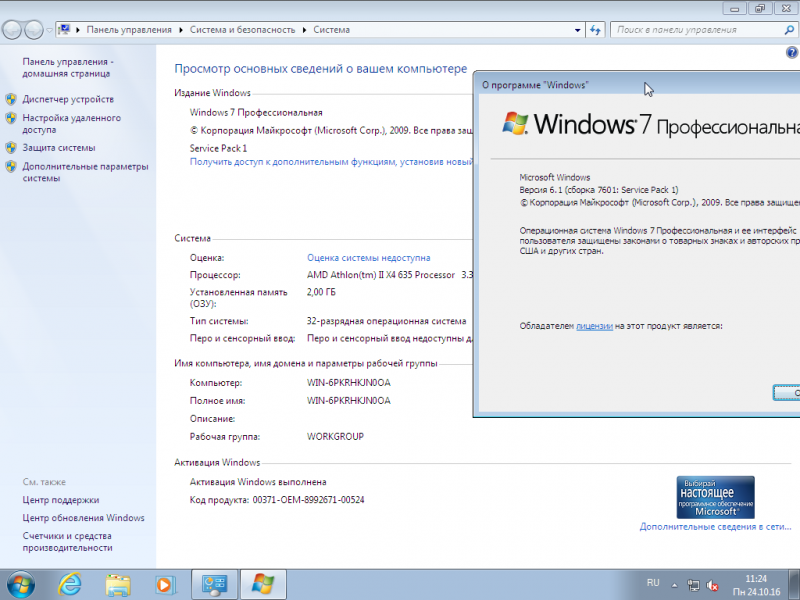Image resolution: width=800 pixels, height=600 pixels.
Task: Click the Refresh button in address bar
Action: click(595, 30)
